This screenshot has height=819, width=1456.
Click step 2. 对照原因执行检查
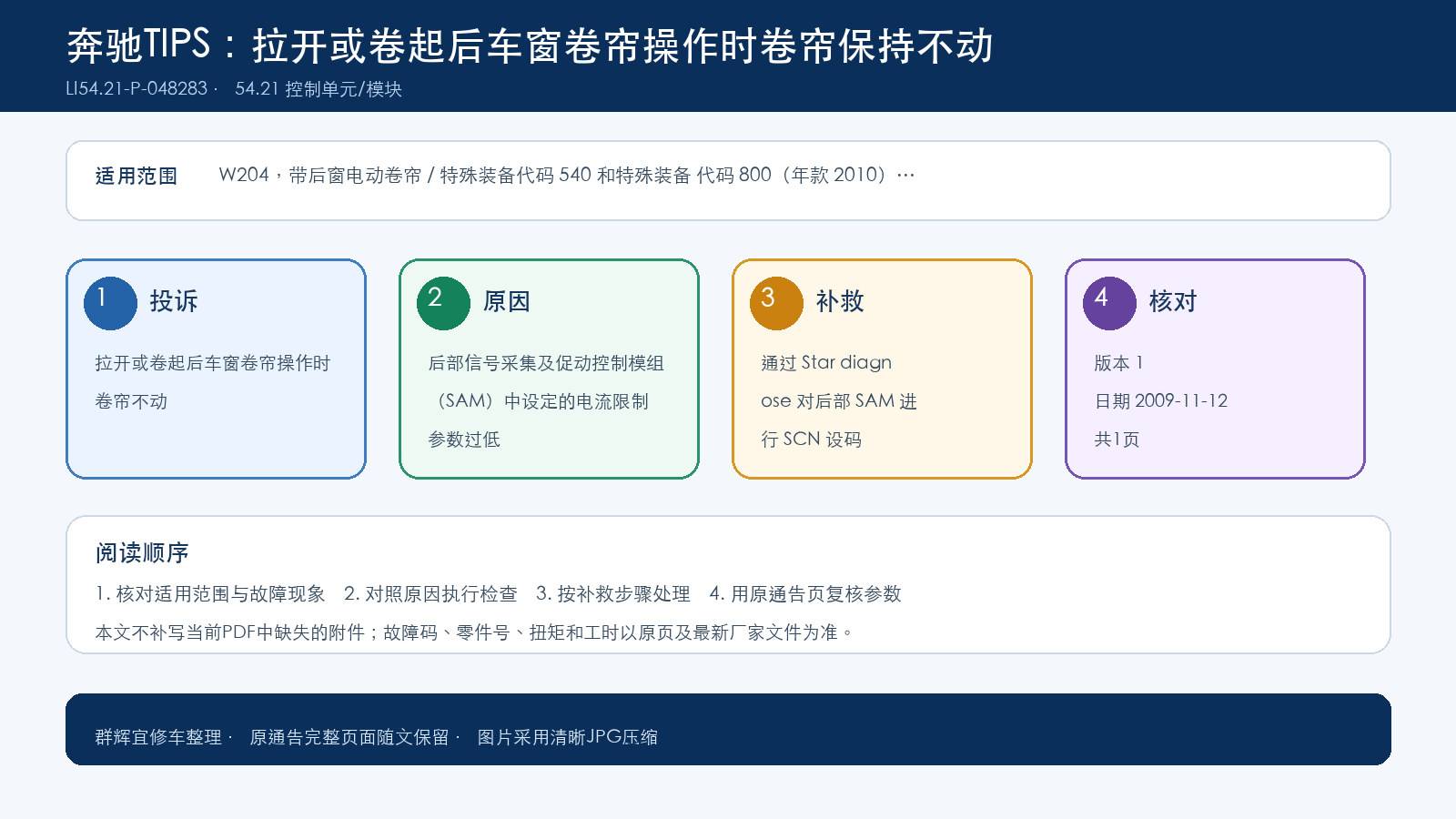point(430,594)
